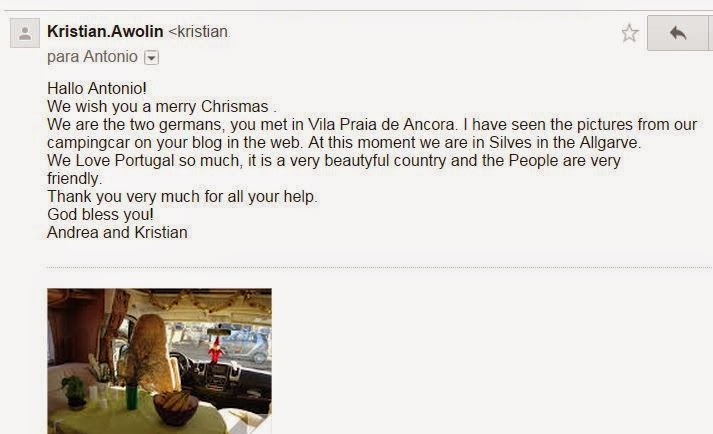The image size is (713, 434).
Task: Click the folded corner icon on the photo
Action: pyautogui.click(x=257, y=425)
